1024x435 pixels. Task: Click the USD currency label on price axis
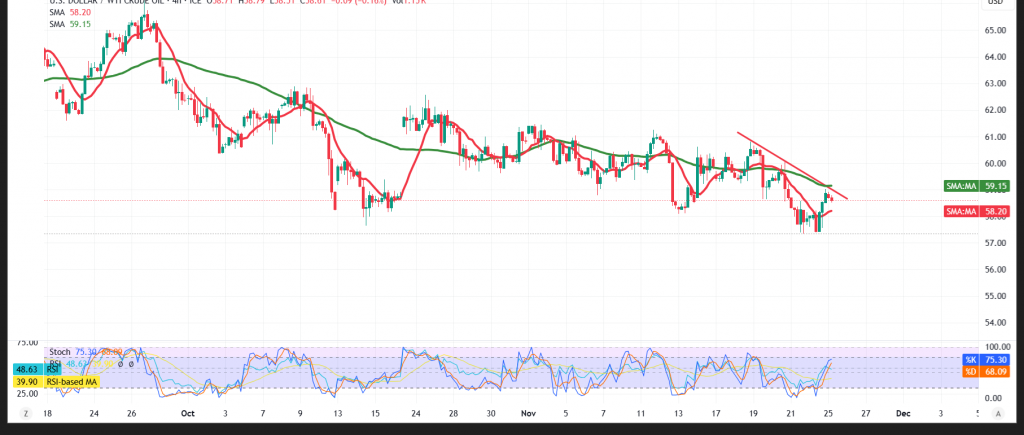click(995, 3)
